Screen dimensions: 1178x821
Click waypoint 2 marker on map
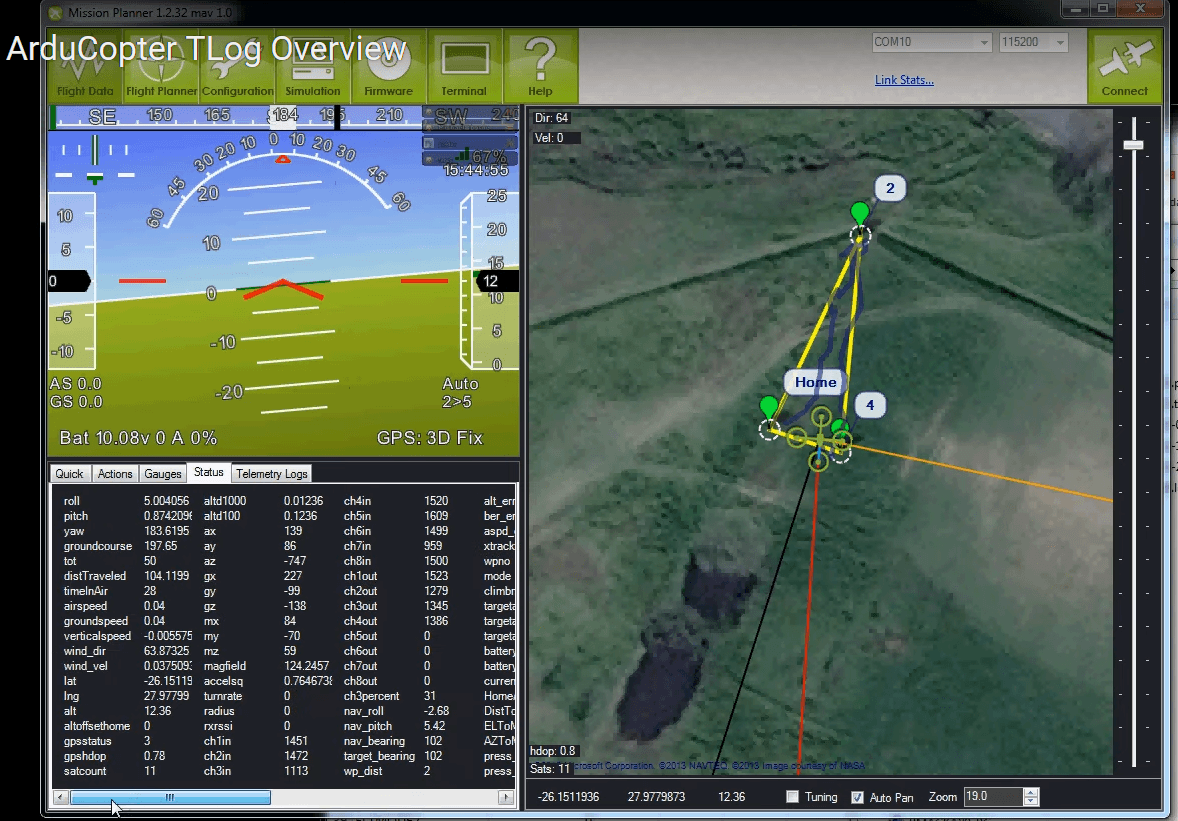[x=860, y=213]
